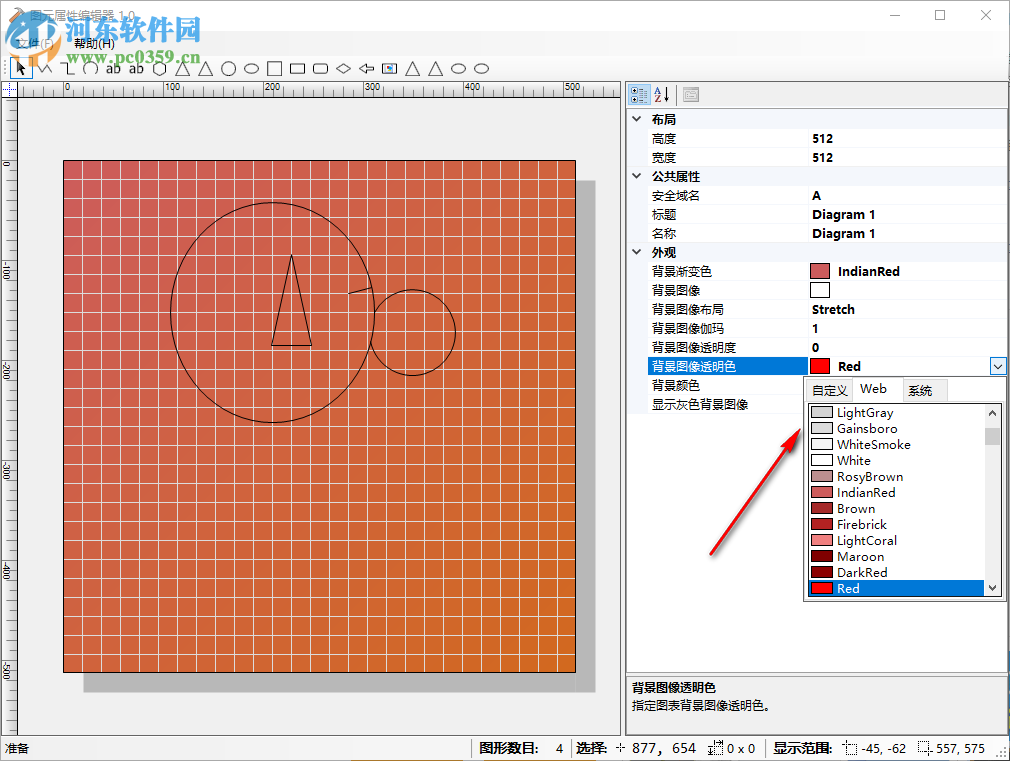Select White from the color list
Image resolution: width=1010 pixels, height=761 pixels.
click(855, 460)
